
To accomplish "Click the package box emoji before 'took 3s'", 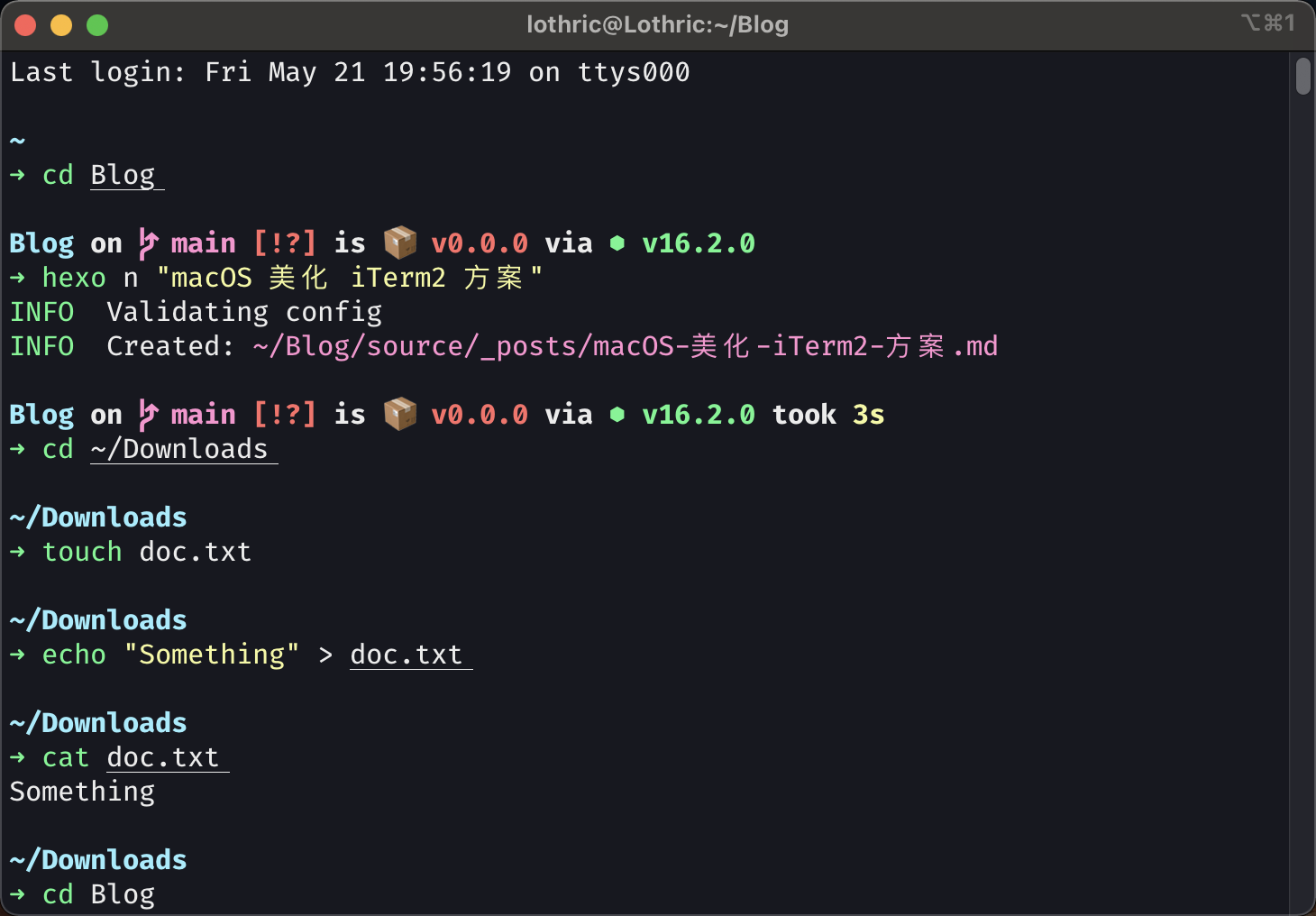I will click(399, 414).
